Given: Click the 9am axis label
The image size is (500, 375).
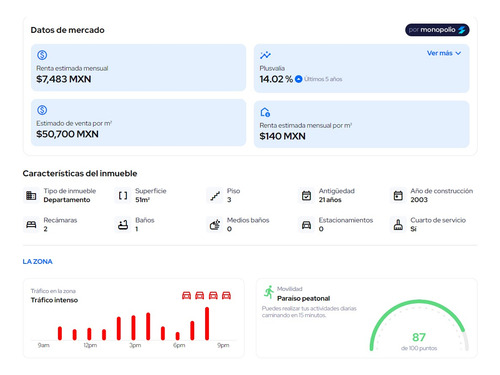Looking at the screenshot, I should pos(44,345).
